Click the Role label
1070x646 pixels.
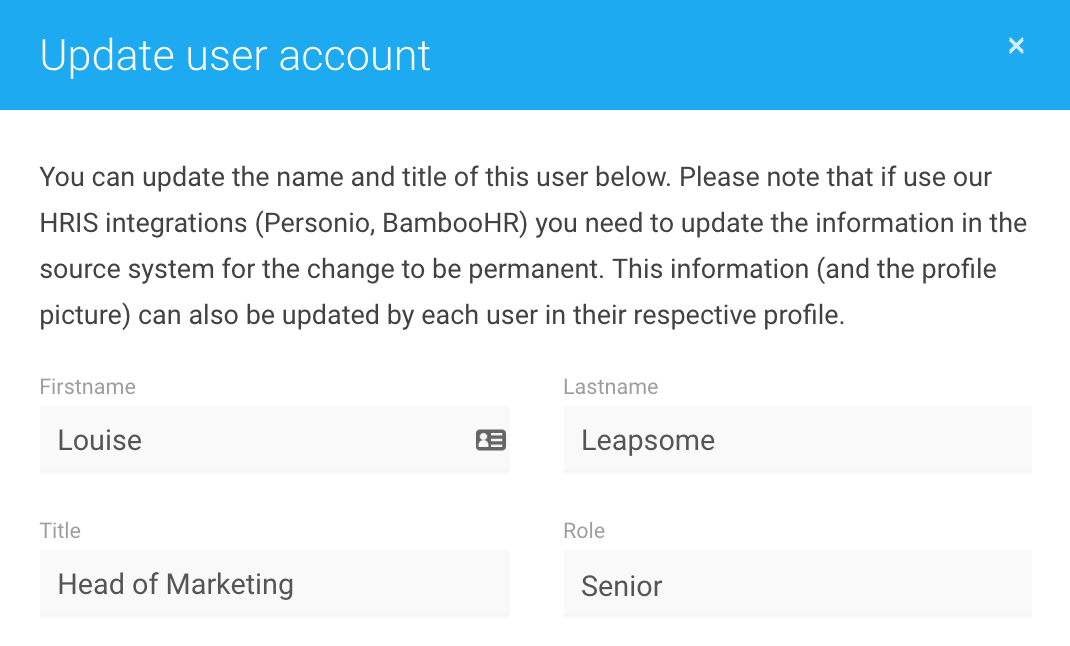(x=584, y=531)
